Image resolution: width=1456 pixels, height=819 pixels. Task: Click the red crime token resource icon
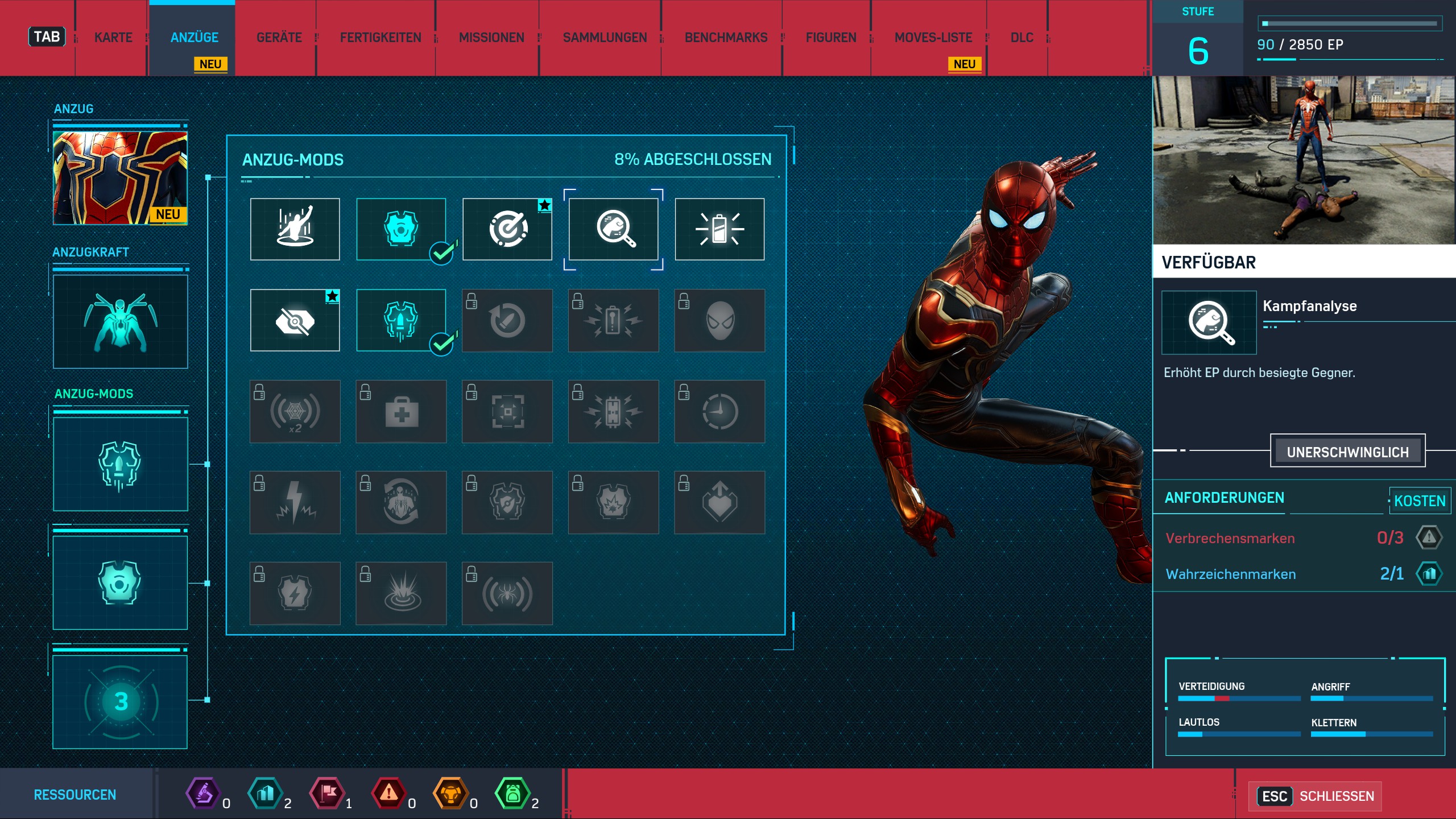pos(388,793)
